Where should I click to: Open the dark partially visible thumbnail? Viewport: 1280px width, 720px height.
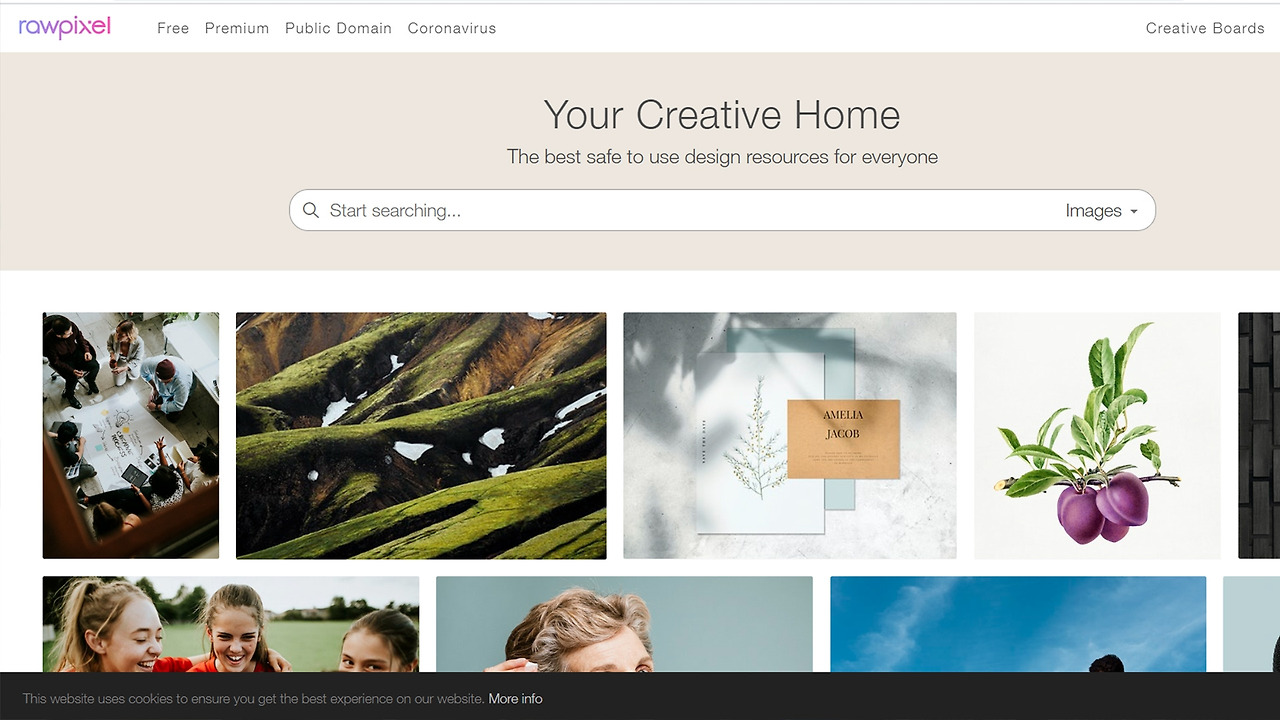[x=1259, y=436]
